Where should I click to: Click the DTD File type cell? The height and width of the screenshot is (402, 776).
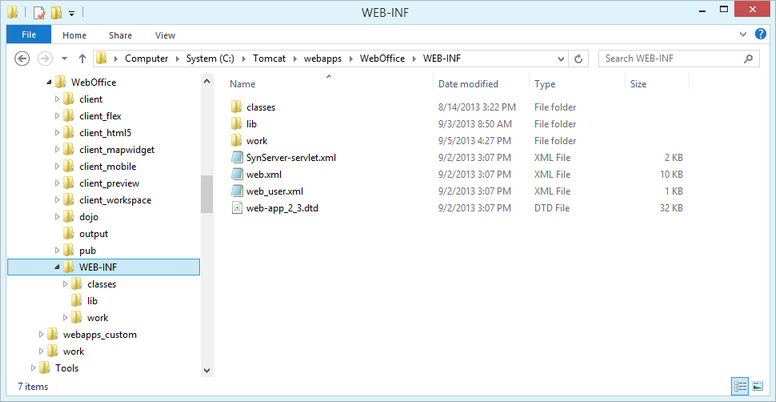point(552,208)
